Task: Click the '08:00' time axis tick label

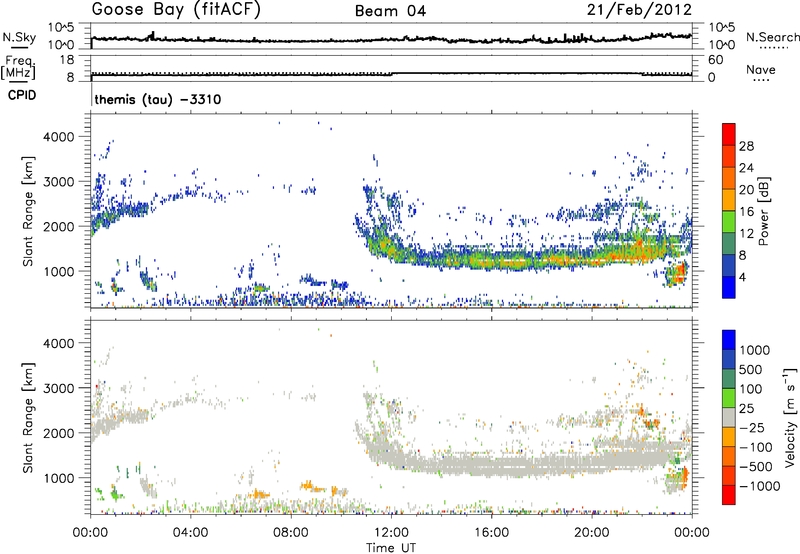Action: 290,533
